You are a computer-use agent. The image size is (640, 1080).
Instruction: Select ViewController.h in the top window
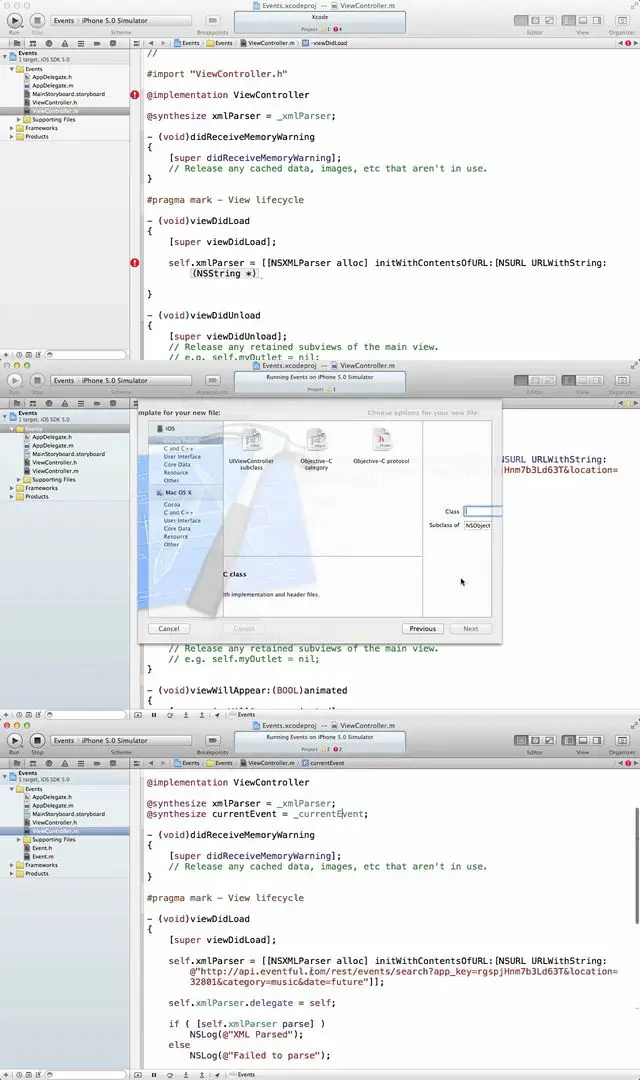(x=54, y=103)
